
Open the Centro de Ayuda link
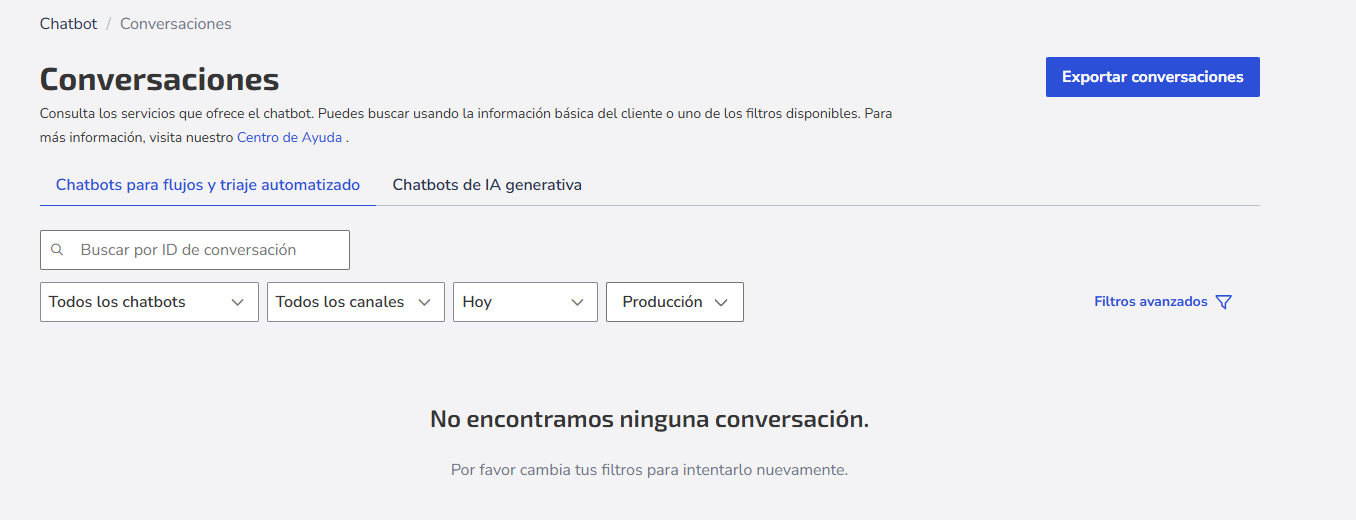(289, 138)
